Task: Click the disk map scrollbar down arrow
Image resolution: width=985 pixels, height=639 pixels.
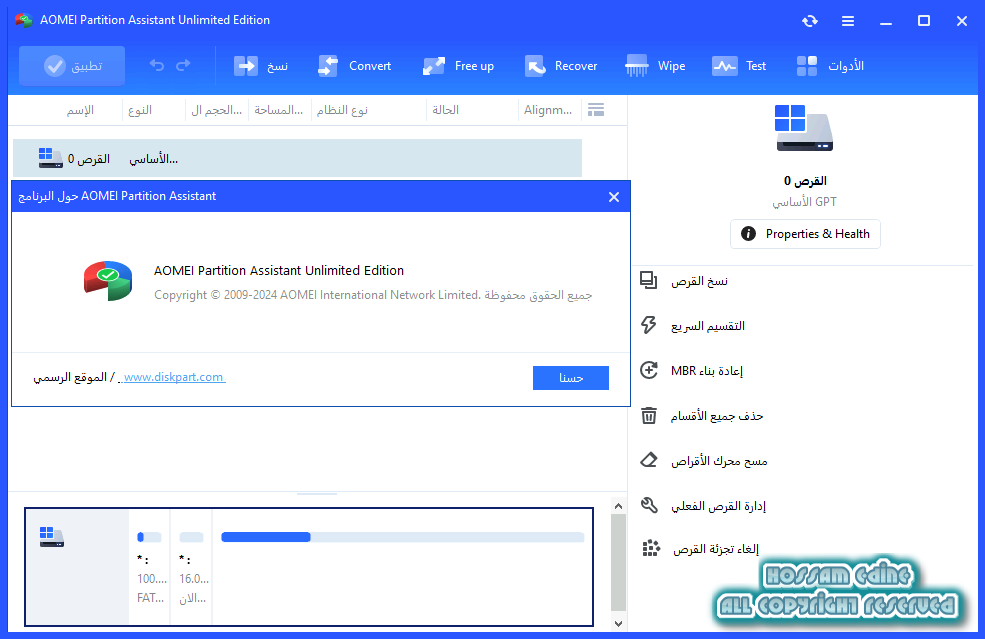Action: point(618,623)
